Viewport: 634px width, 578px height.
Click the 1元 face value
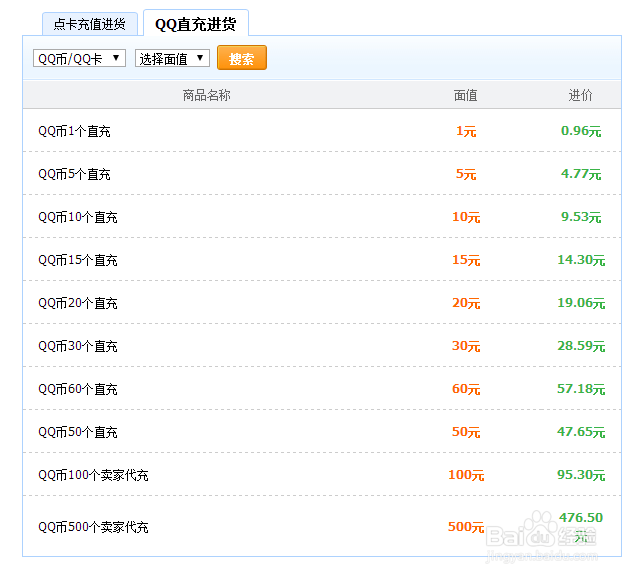(466, 131)
